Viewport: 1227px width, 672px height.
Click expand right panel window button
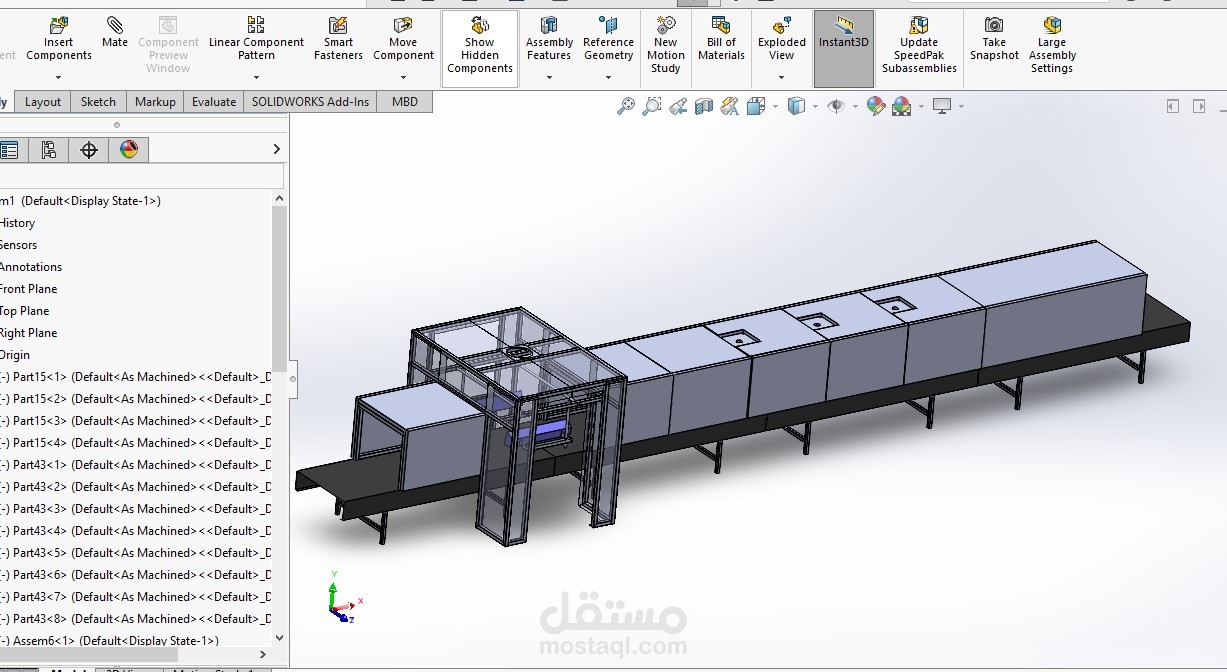click(x=1199, y=106)
